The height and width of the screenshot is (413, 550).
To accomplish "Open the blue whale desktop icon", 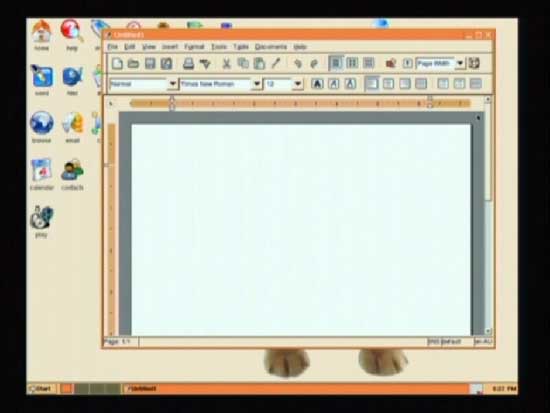I will pos(72,80).
